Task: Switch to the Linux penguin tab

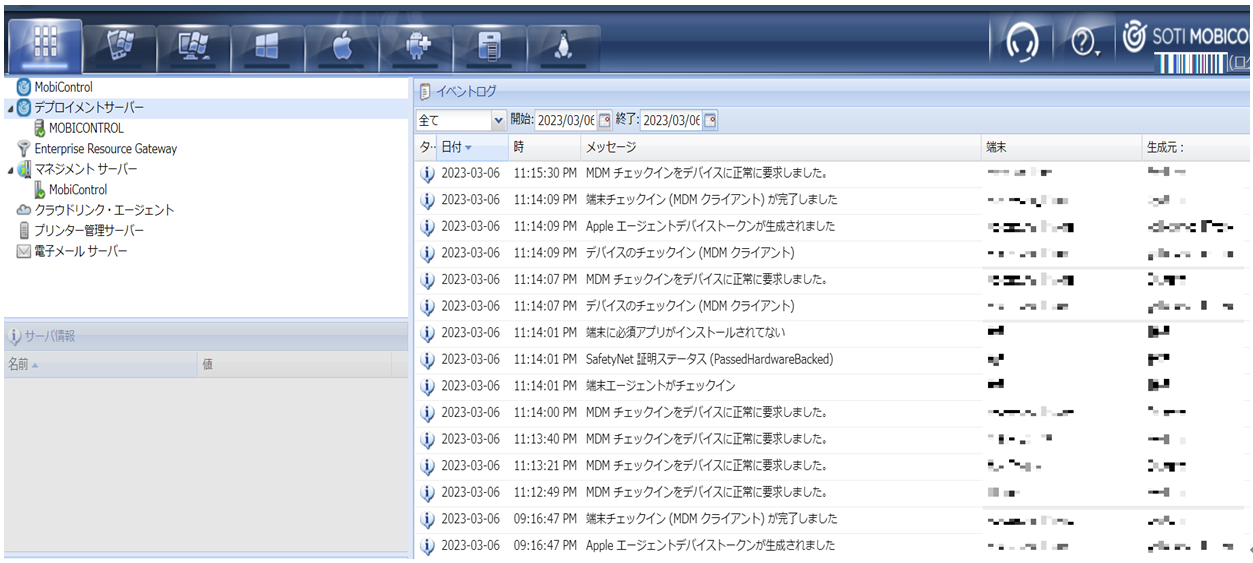Action: click(563, 46)
